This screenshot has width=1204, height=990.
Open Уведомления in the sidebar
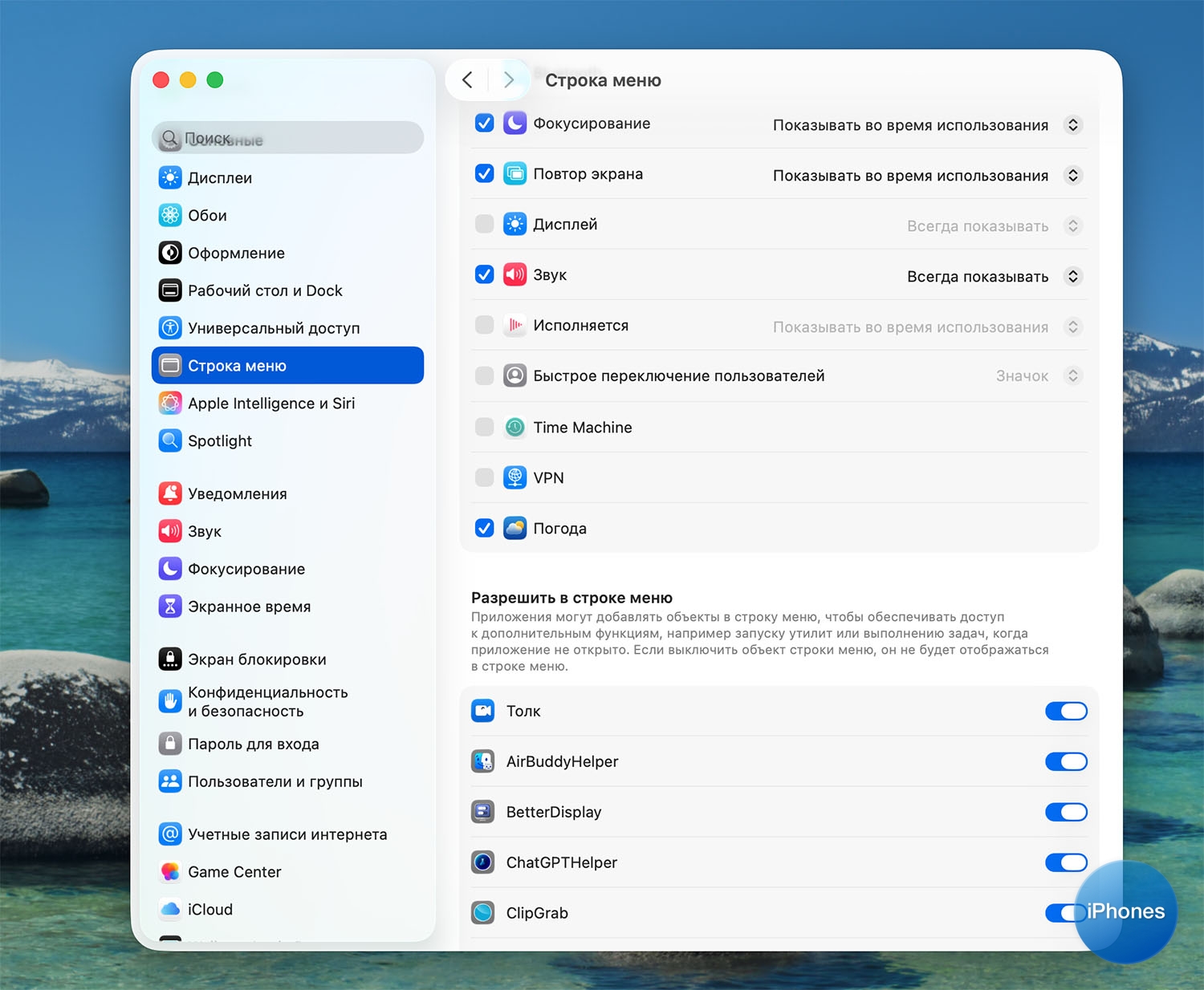[237, 493]
